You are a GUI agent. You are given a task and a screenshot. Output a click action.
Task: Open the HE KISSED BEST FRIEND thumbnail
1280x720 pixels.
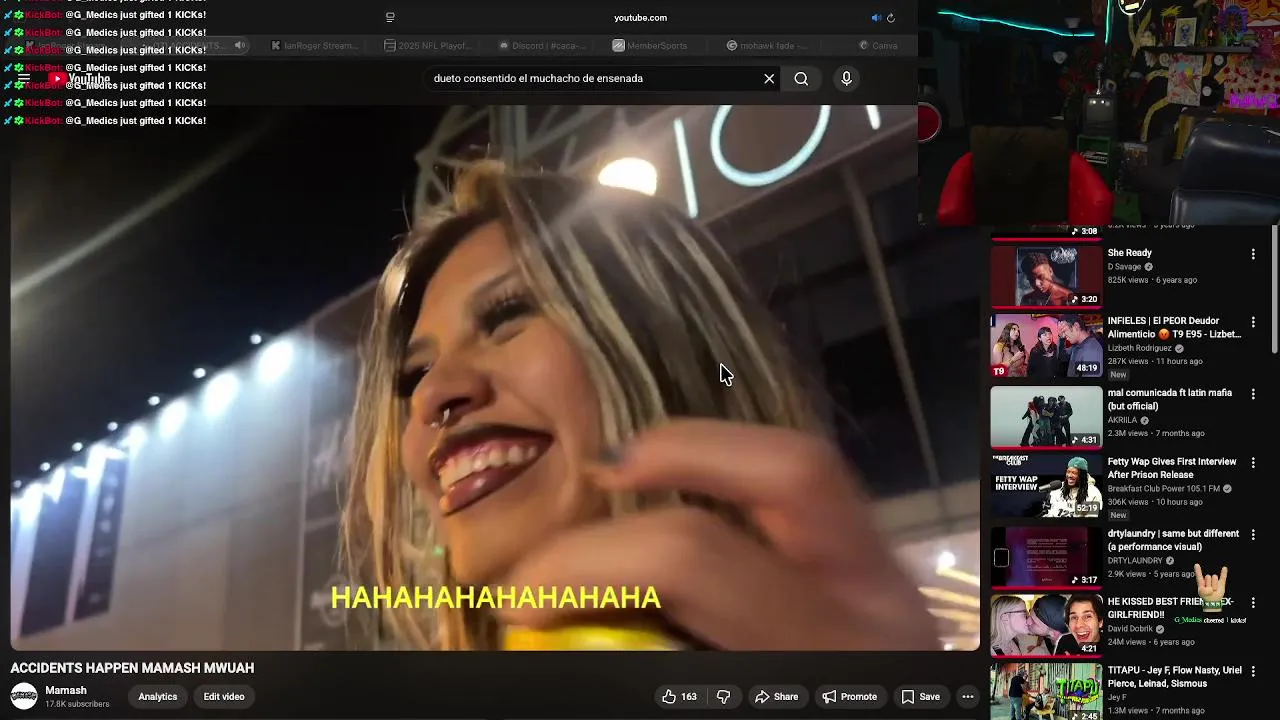1046,626
